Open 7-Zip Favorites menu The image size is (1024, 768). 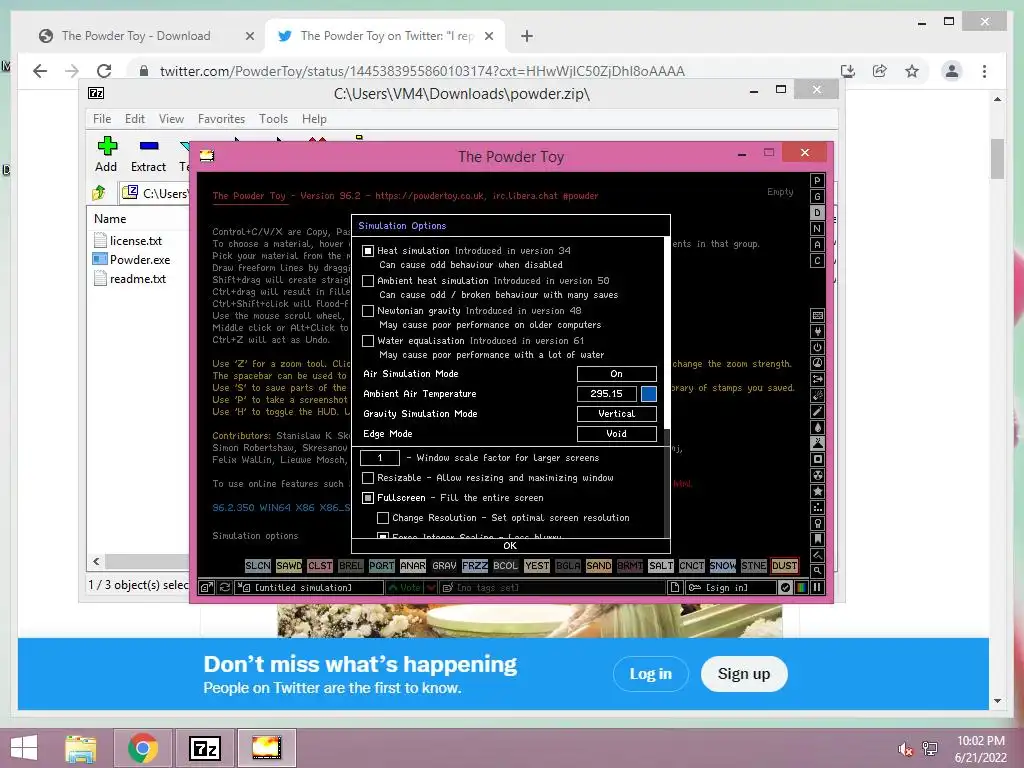pyautogui.click(x=221, y=119)
